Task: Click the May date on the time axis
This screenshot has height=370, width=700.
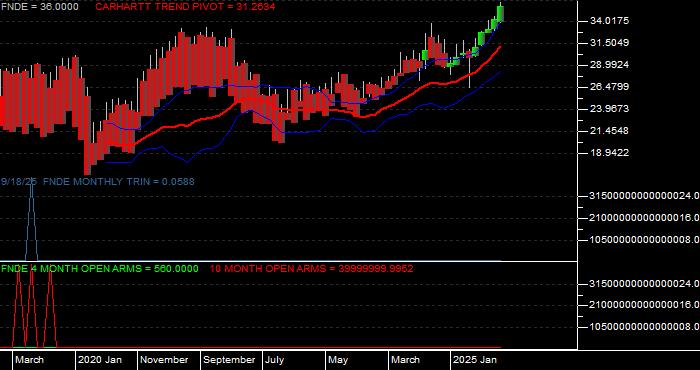Action: pyautogui.click(x=338, y=360)
